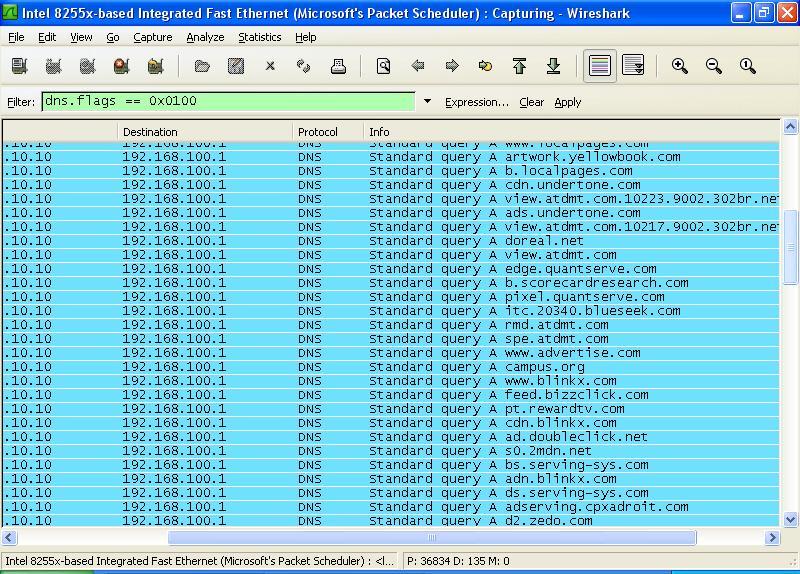
Task: Sort by Protocol column header
Action: click(328, 132)
